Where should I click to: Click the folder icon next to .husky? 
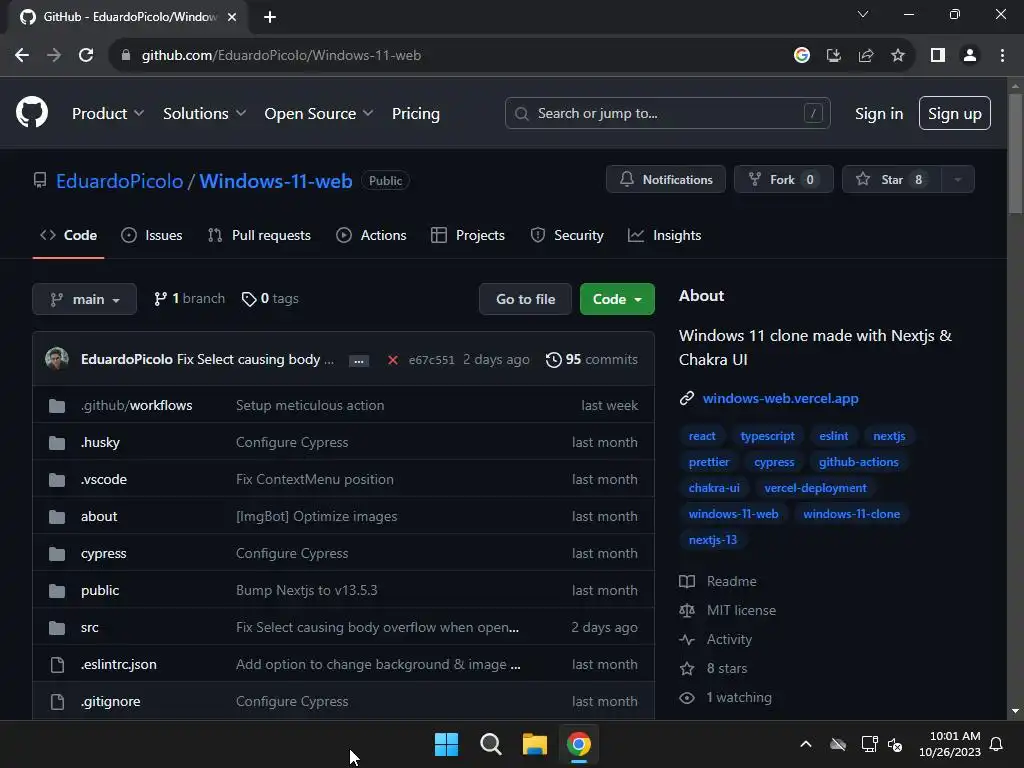pyautogui.click(x=57, y=443)
